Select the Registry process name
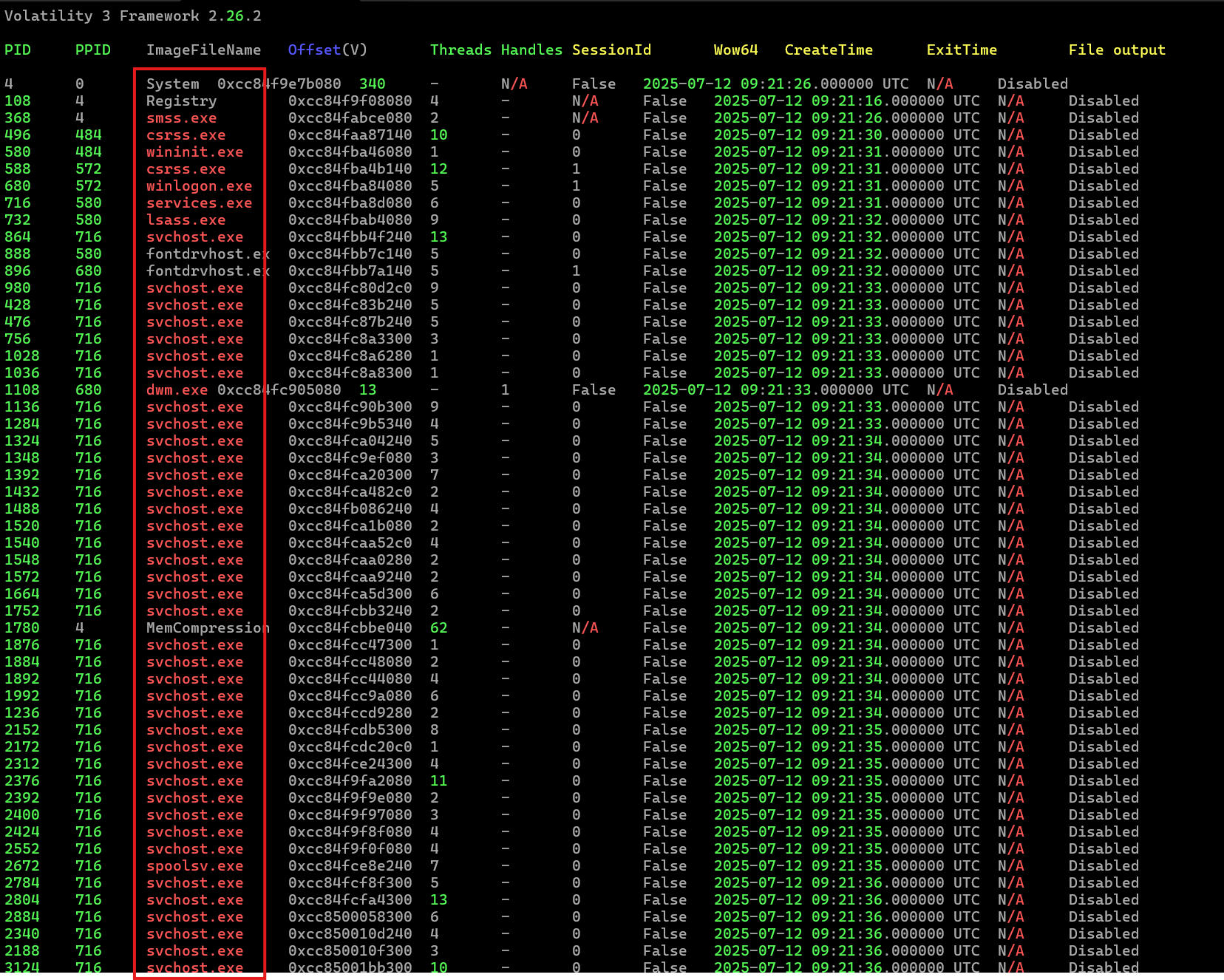Screen dimensions: 1224x980 (181, 101)
